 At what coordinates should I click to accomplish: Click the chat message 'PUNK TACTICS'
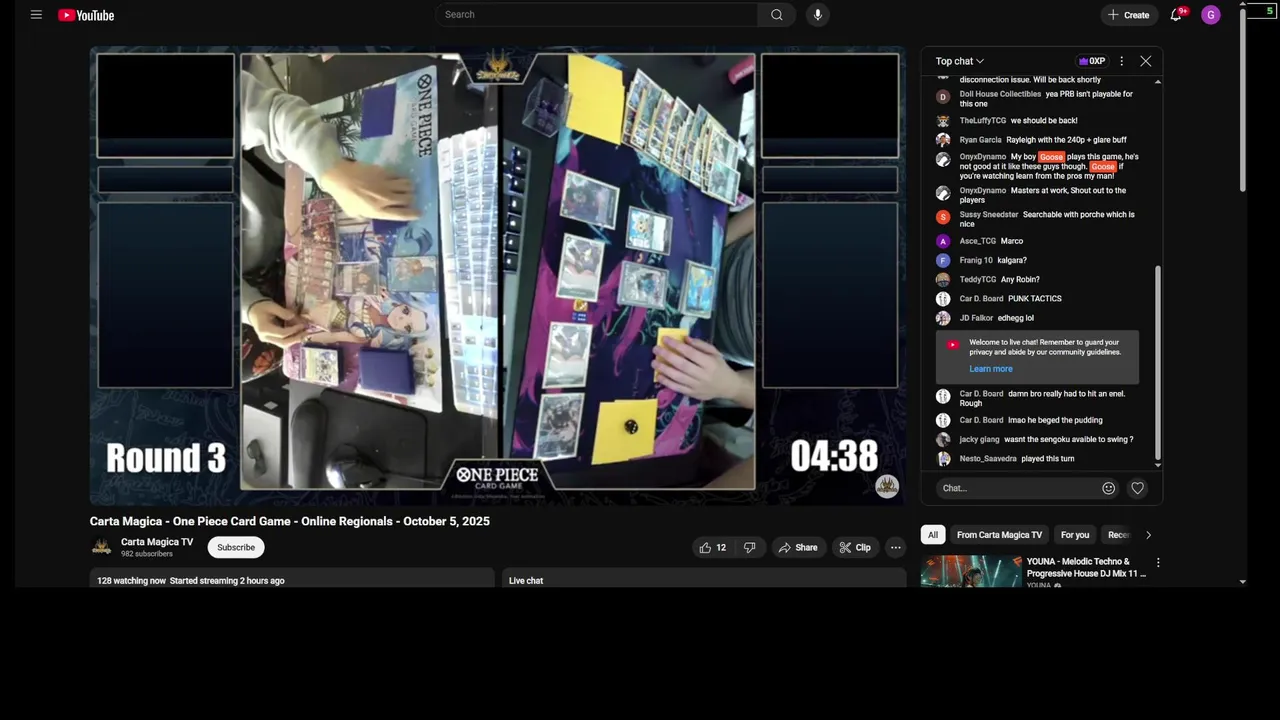(x=1035, y=299)
